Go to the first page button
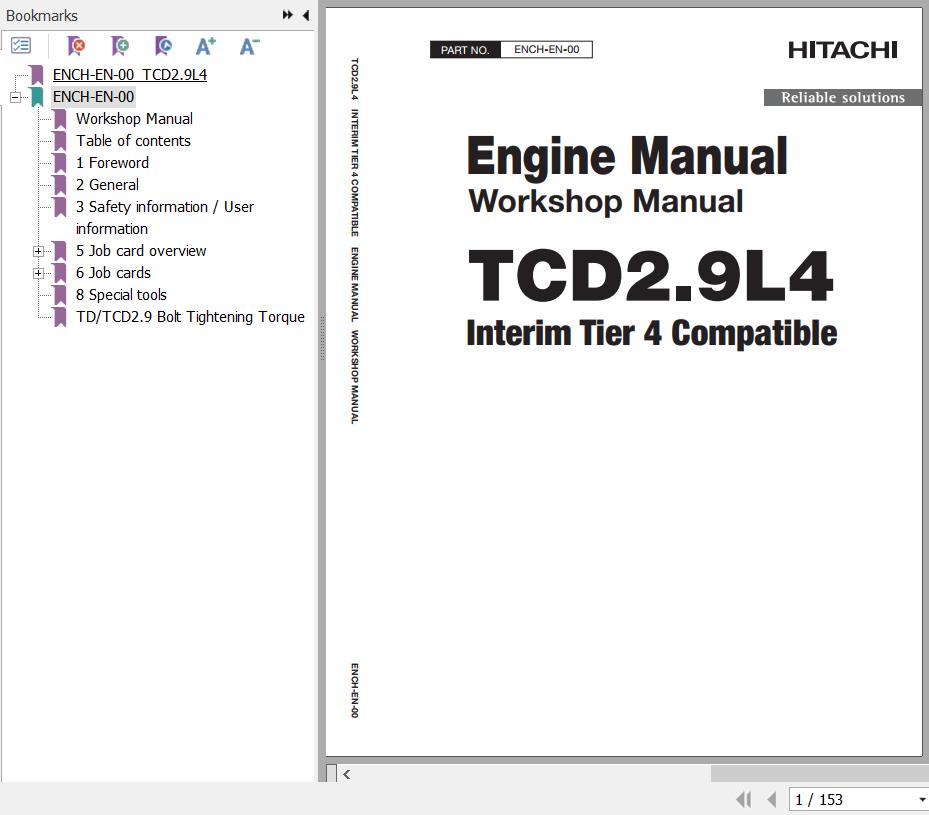This screenshot has height=815, width=929. [x=744, y=800]
